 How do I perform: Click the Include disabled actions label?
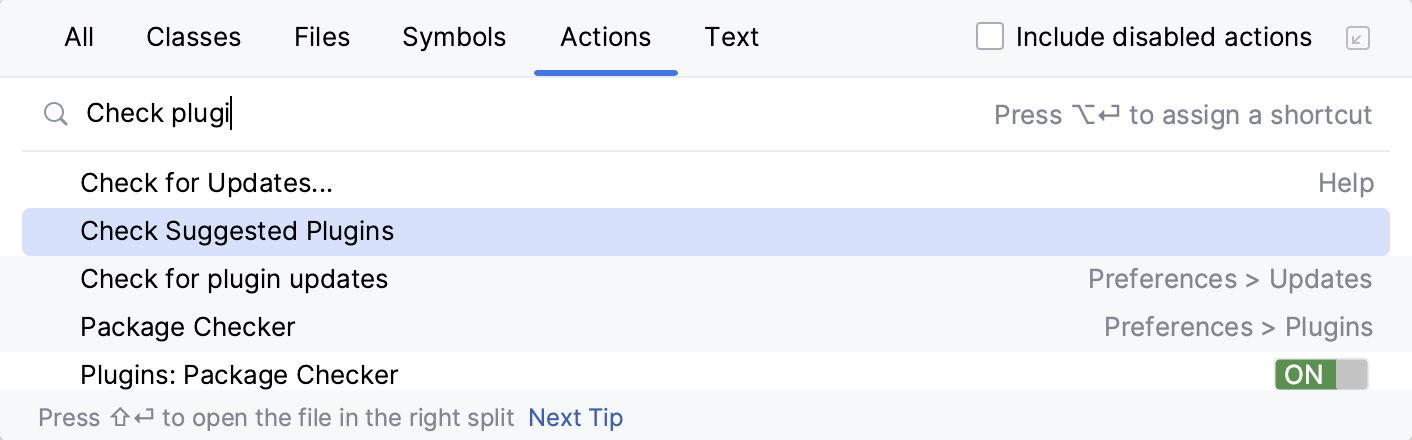click(x=1163, y=38)
